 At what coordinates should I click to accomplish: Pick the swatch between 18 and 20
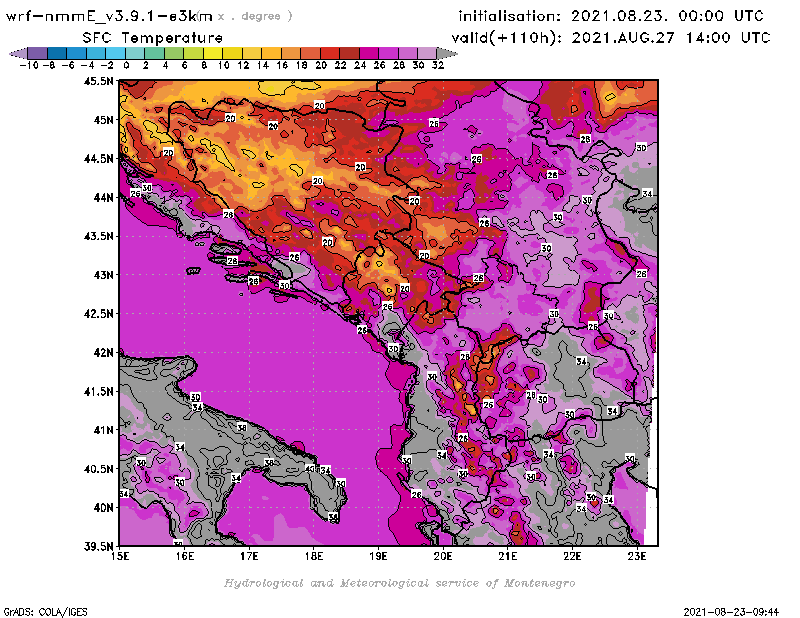[310, 53]
